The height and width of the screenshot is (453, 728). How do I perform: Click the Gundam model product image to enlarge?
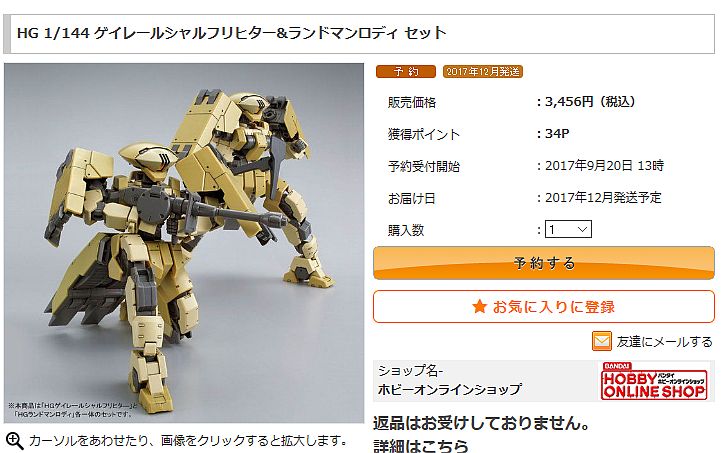pyautogui.click(x=184, y=243)
